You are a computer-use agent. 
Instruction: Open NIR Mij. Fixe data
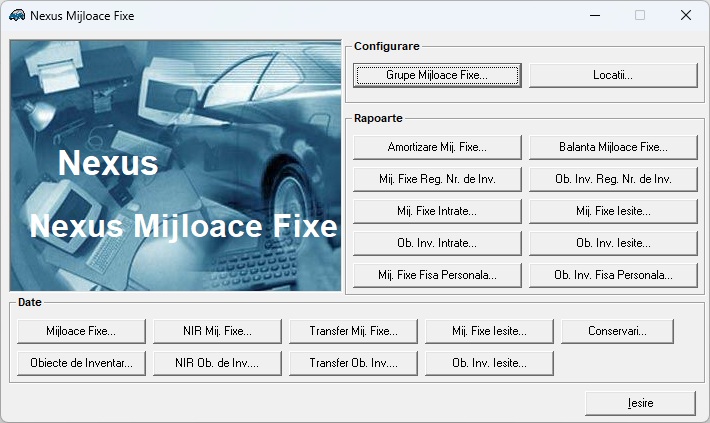pyautogui.click(x=217, y=331)
